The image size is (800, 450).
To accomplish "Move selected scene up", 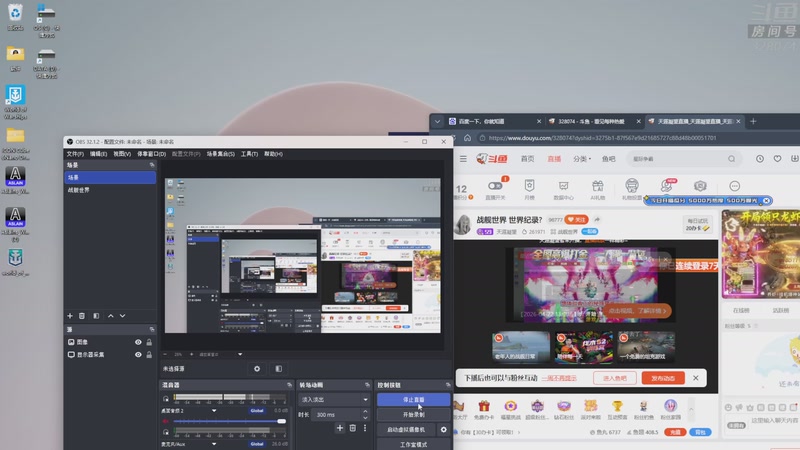I will click(x=111, y=316).
